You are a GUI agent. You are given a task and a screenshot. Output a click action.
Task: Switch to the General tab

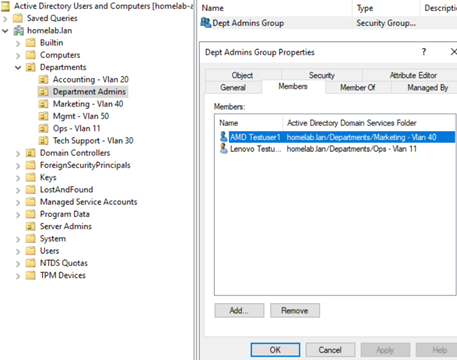233,88
